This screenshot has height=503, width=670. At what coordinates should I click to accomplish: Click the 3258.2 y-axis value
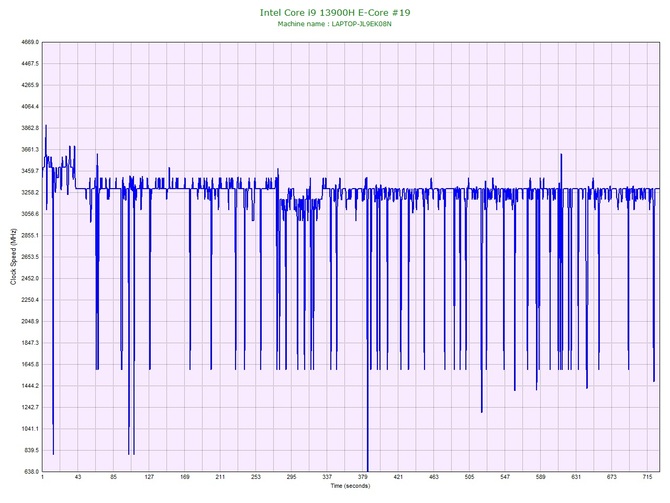click(29, 192)
